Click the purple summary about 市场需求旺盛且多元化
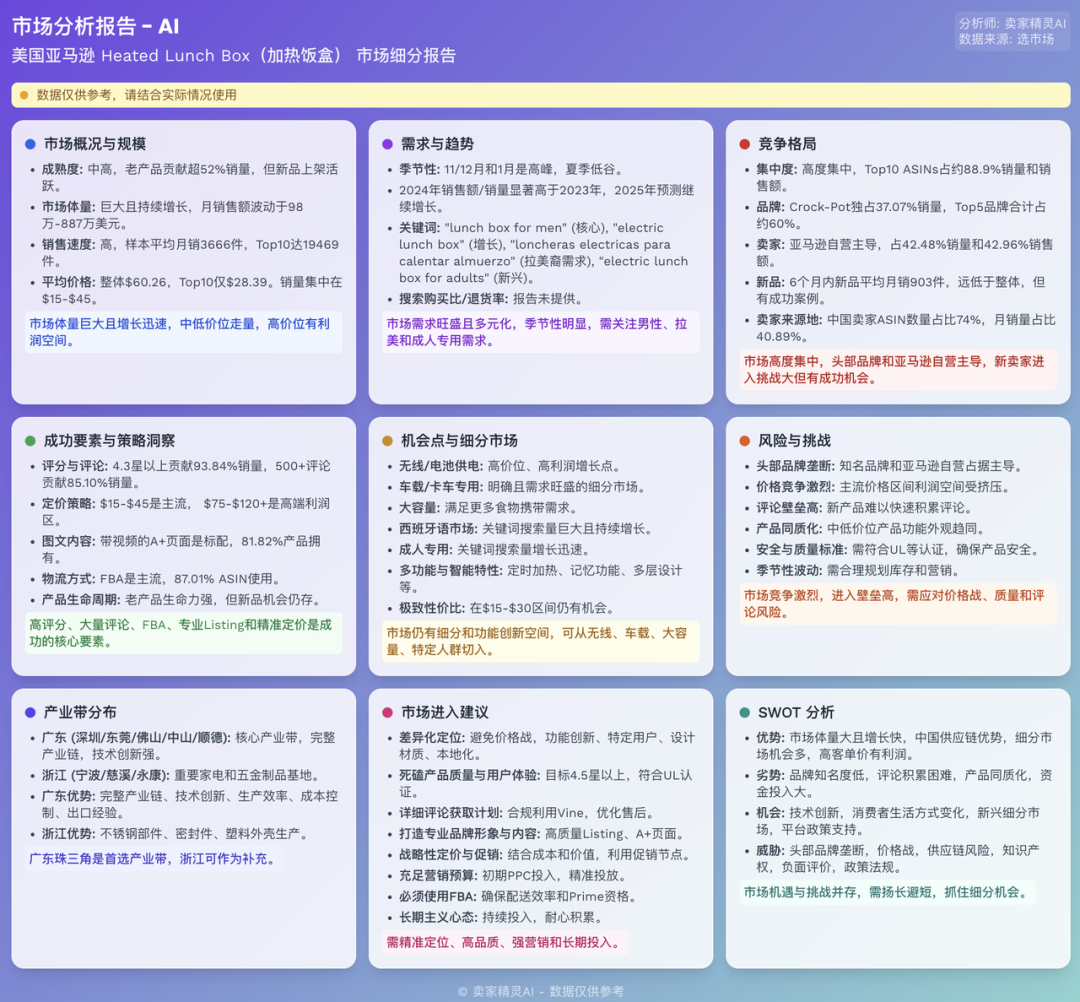Image resolution: width=1080 pixels, height=1002 pixels. click(x=538, y=330)
